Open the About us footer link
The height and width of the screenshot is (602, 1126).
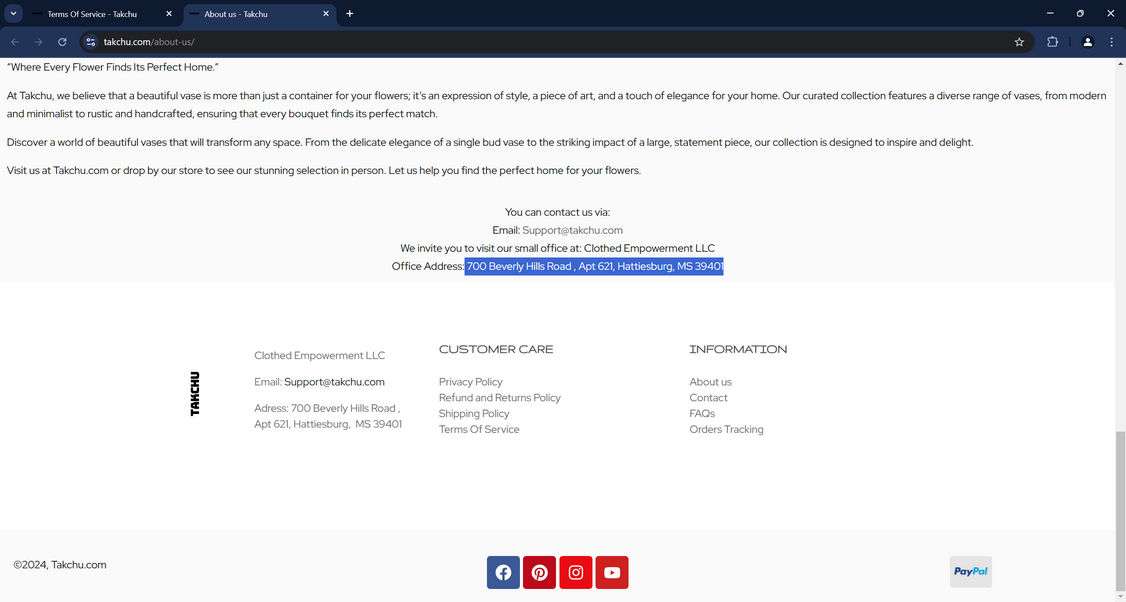click(x=710, y=382)
